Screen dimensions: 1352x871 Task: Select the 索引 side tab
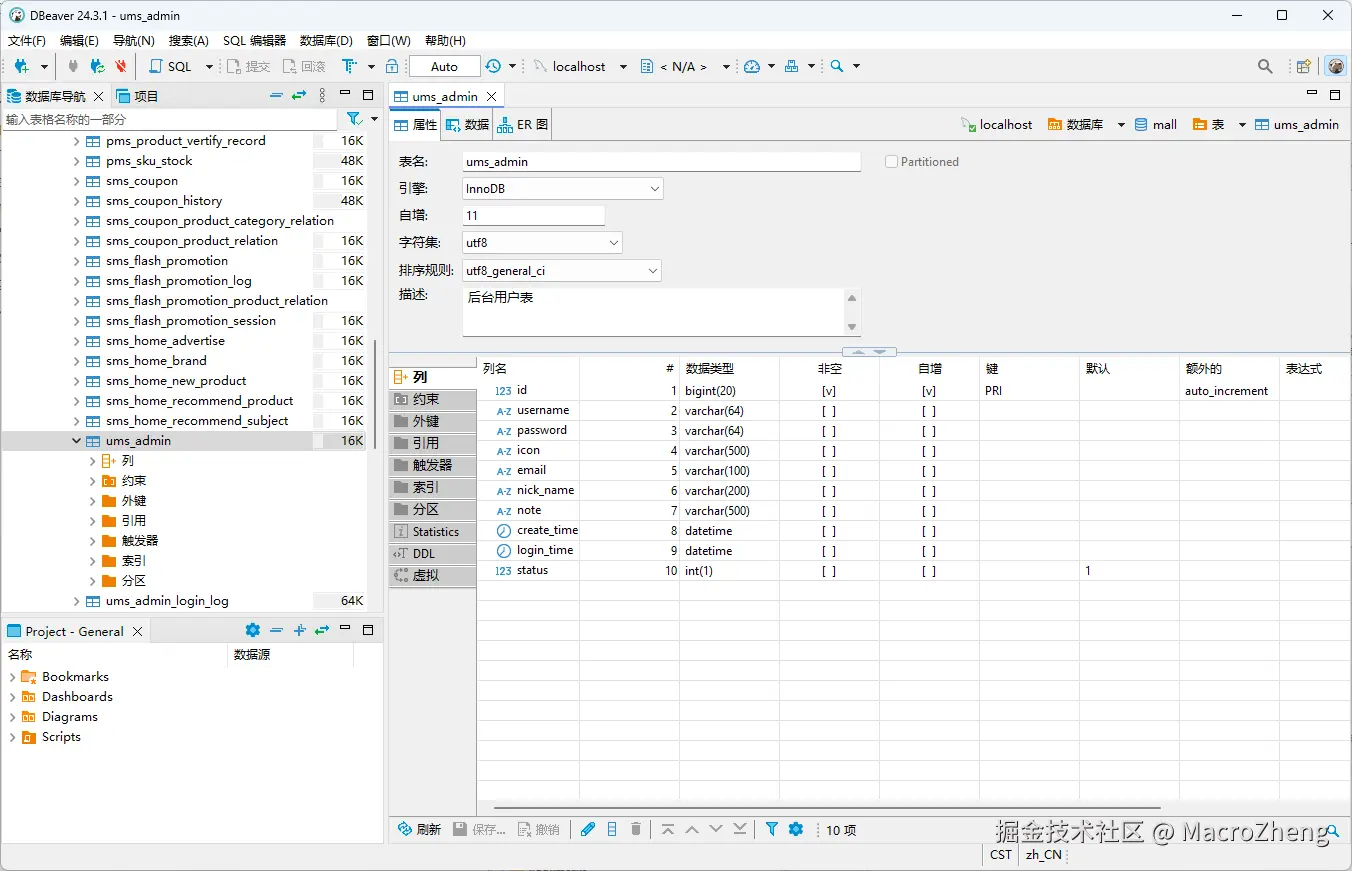click(x=433, y=487)
